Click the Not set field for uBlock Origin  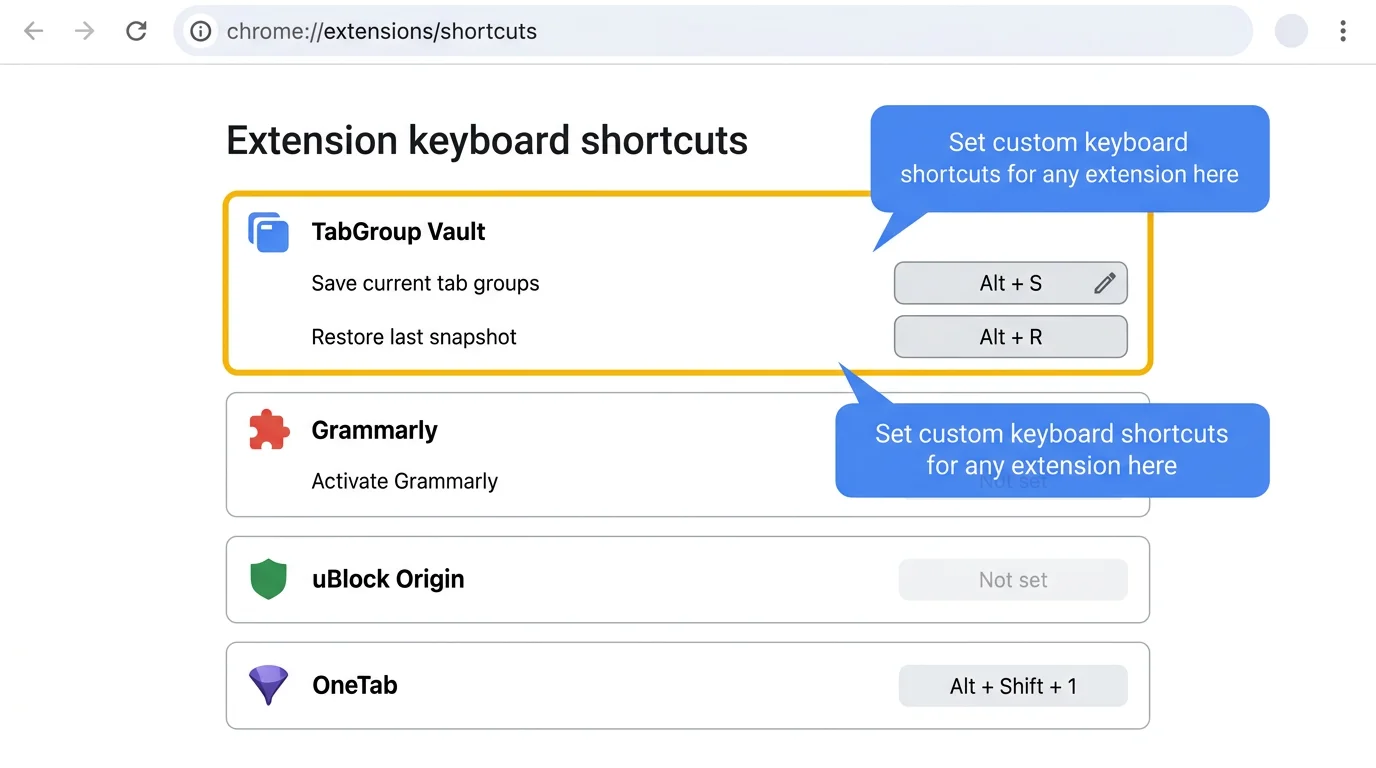point(1012,580)
